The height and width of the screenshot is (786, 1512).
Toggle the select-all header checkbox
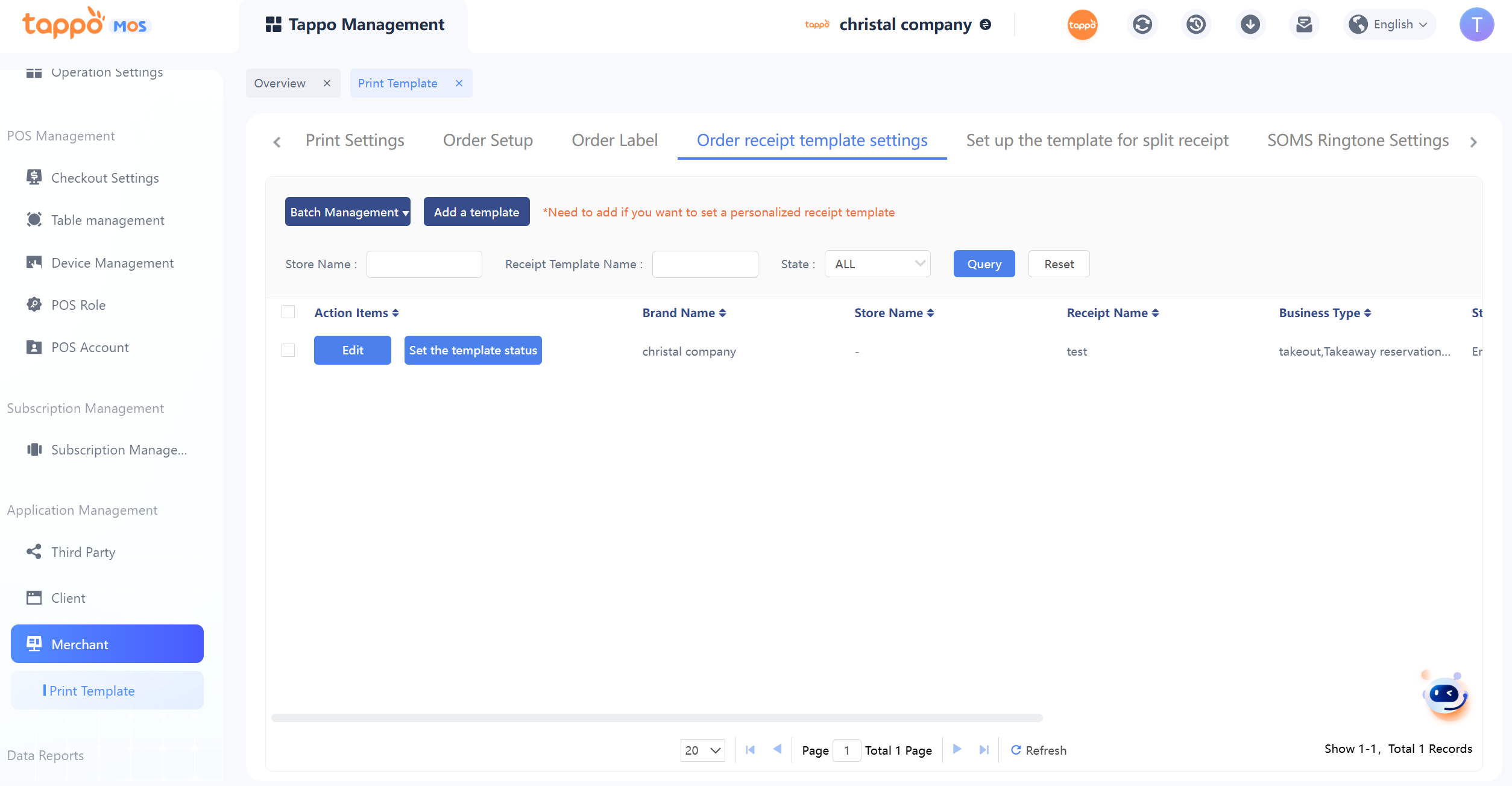pyautogui.click(x=288, y=312)
